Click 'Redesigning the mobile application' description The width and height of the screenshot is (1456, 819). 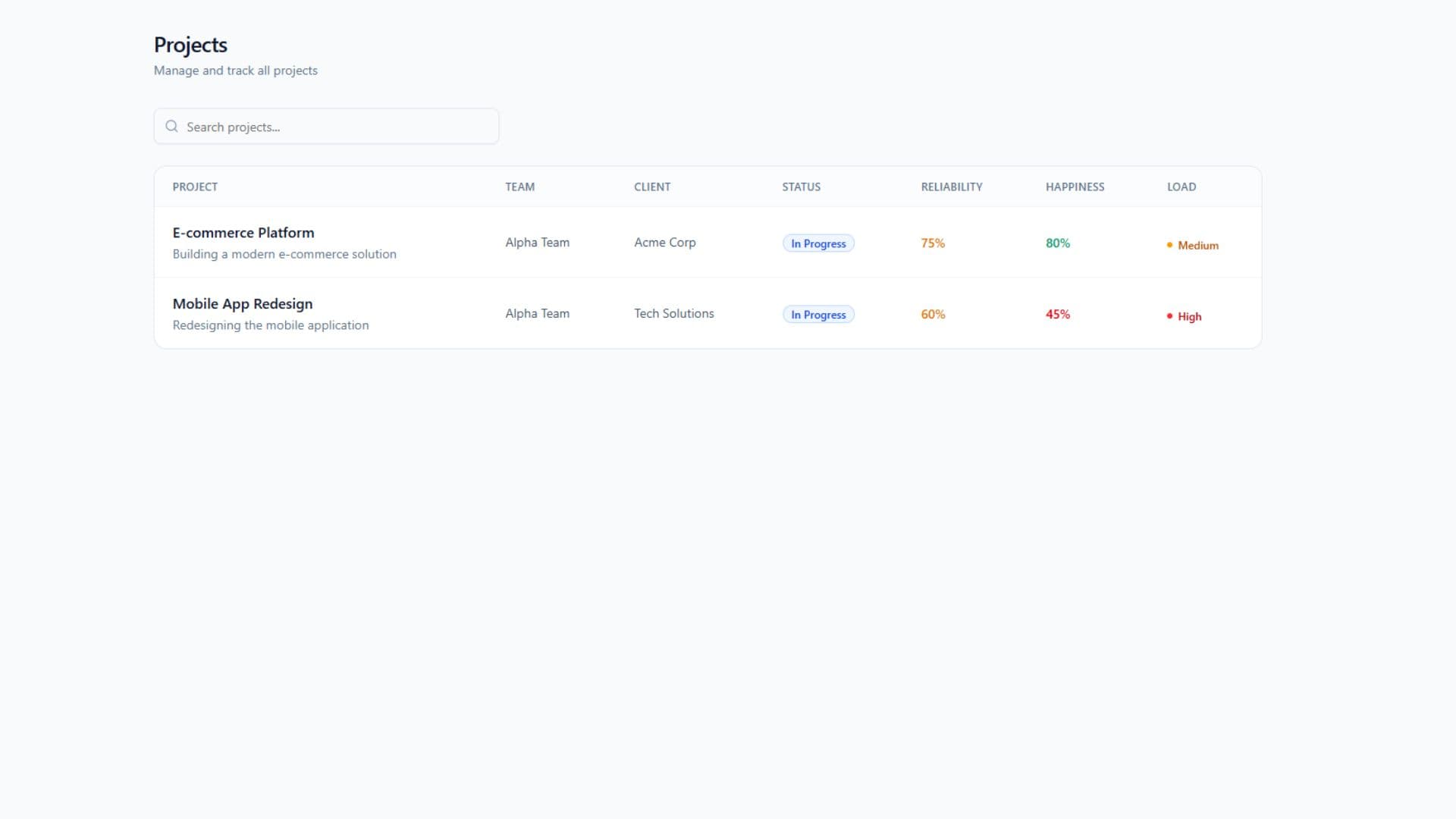tap(271, 325)
